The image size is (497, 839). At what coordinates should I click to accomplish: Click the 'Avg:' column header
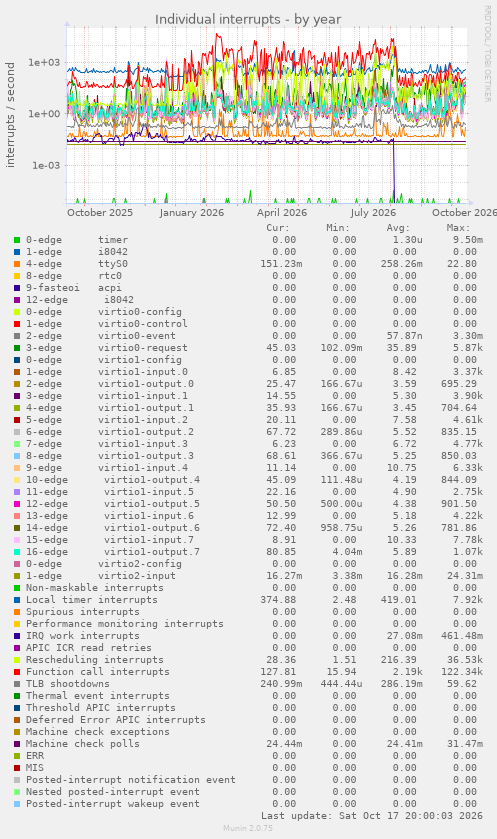pyautogui.click(x=398, y=228)
